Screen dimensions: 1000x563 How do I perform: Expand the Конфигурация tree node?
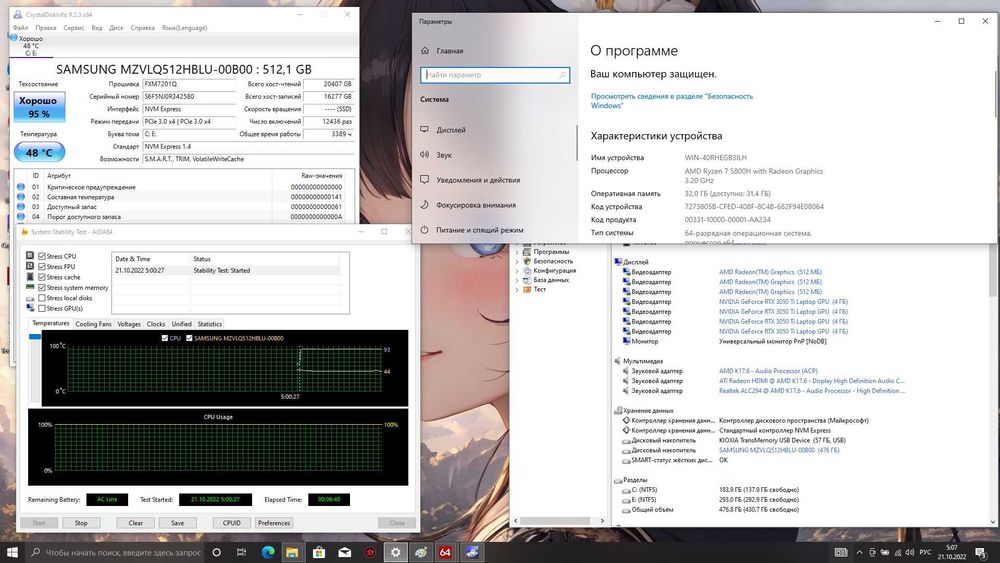tap(517, 270)
